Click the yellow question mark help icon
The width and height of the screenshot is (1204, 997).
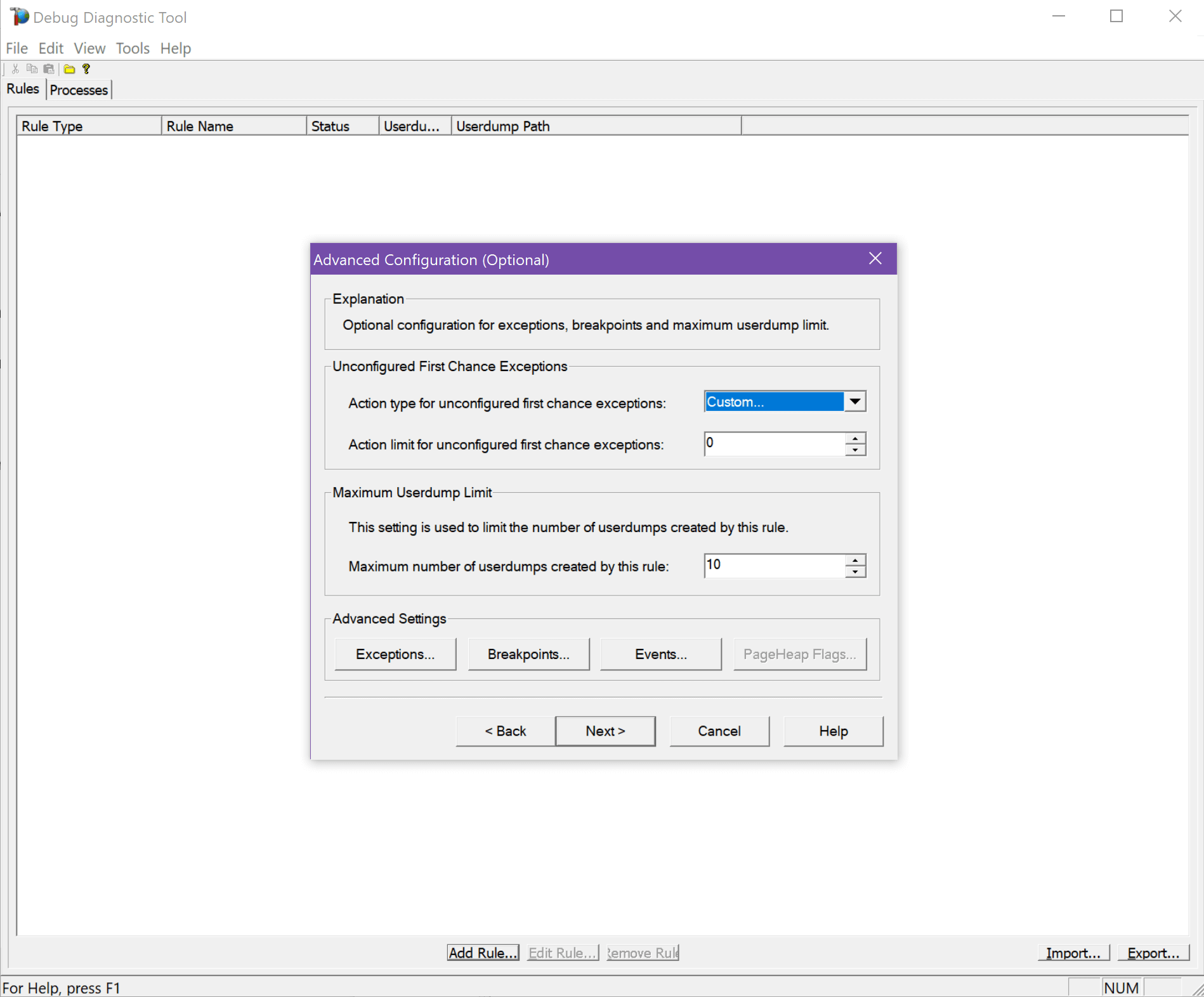coord(86,68)
